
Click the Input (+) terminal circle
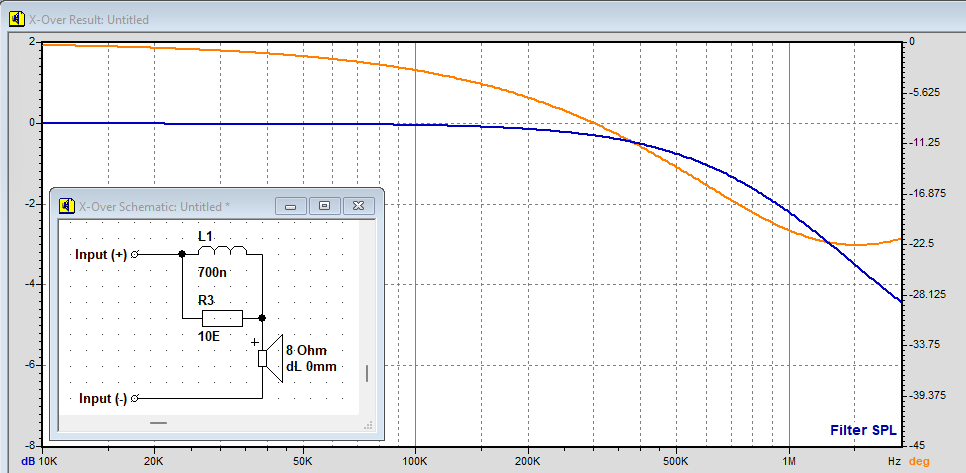[135, 255]
